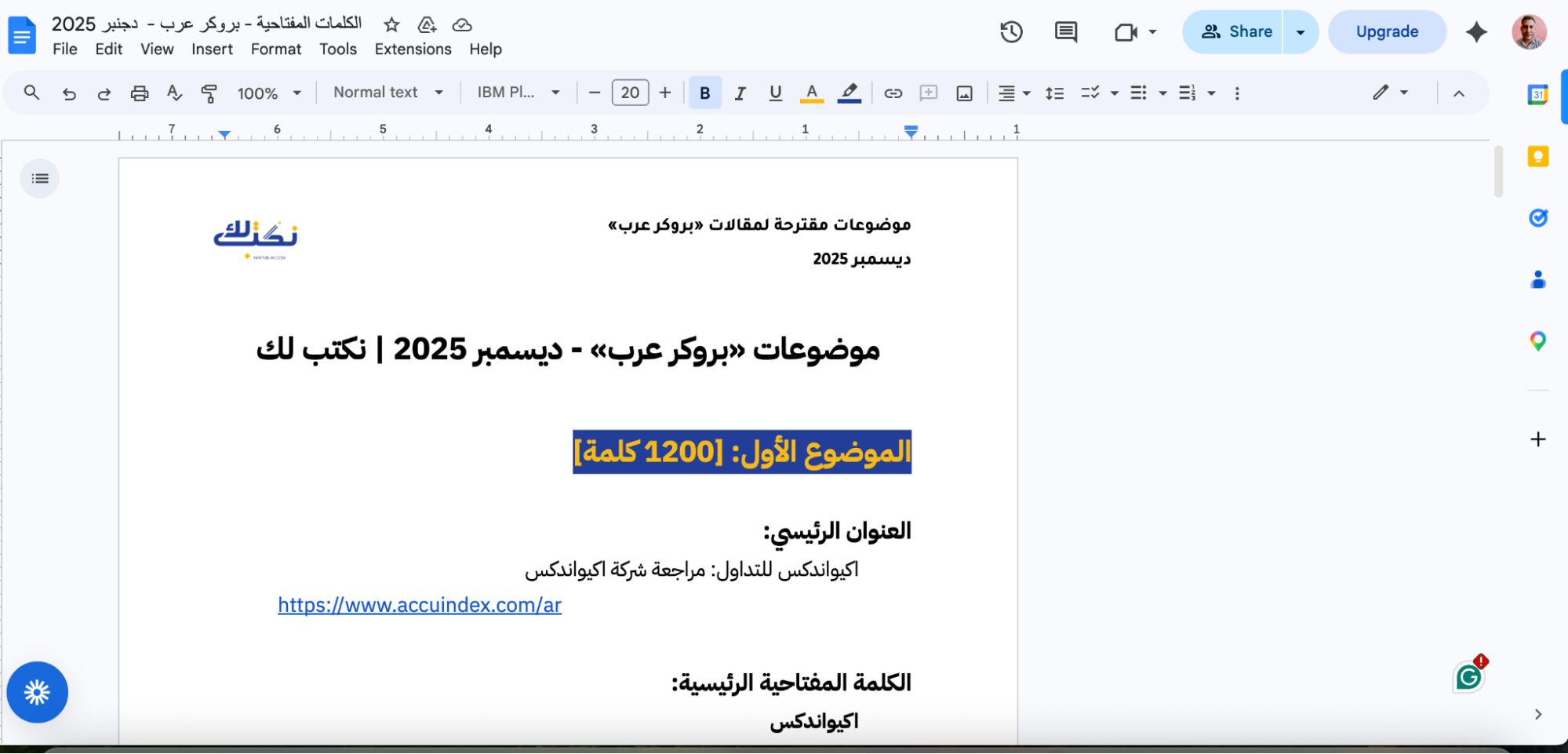Undo the last action
This screenshot has height=754, width=1568.
pyautogui.click(x=69, y=93)
